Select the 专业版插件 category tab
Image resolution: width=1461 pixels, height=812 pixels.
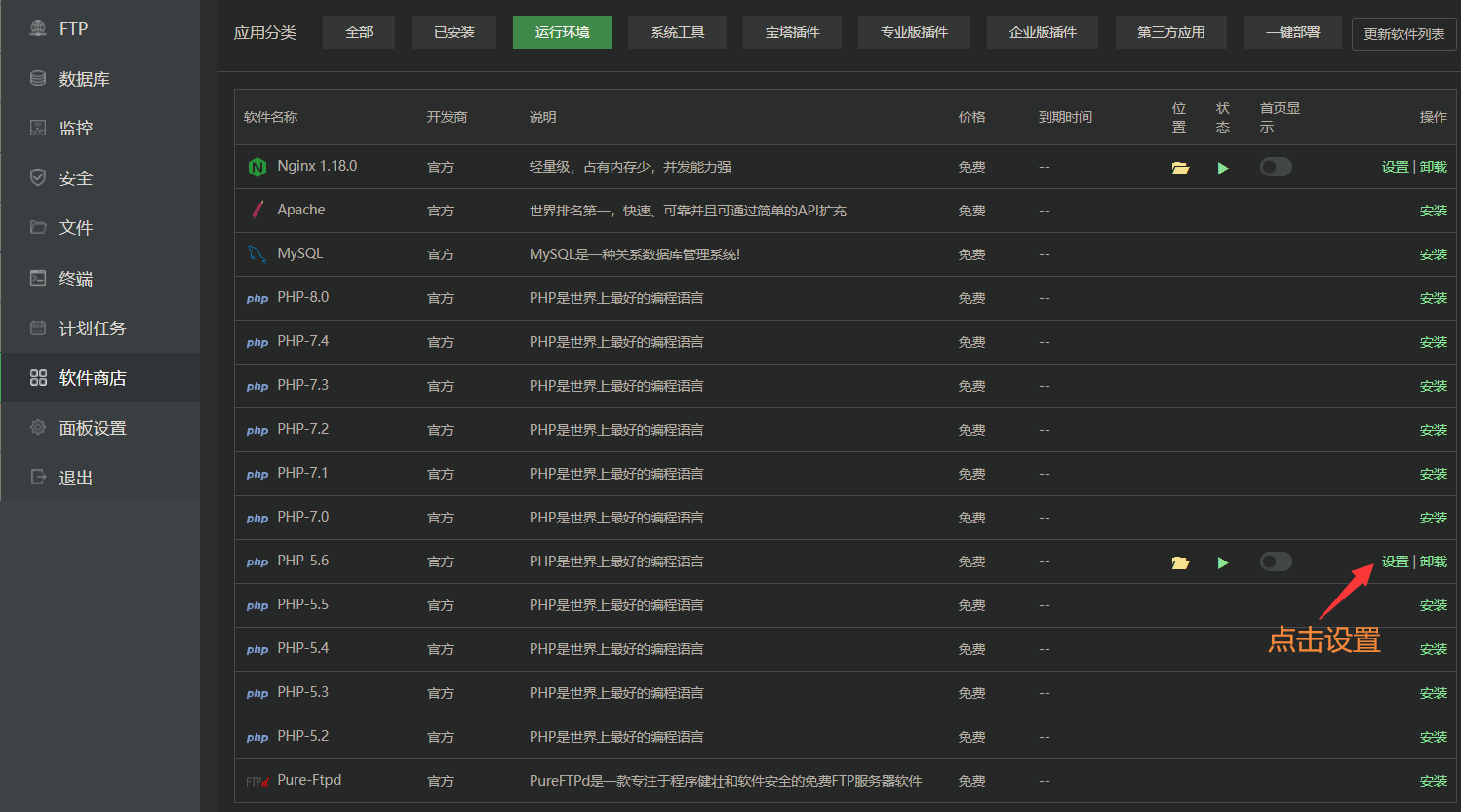(914, 32)
